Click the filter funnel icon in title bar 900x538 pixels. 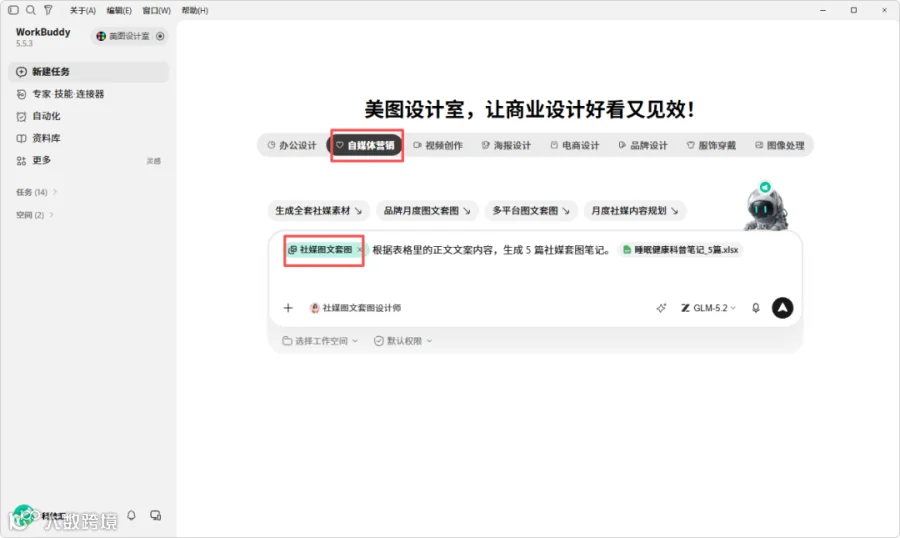[x=48, y=10]
